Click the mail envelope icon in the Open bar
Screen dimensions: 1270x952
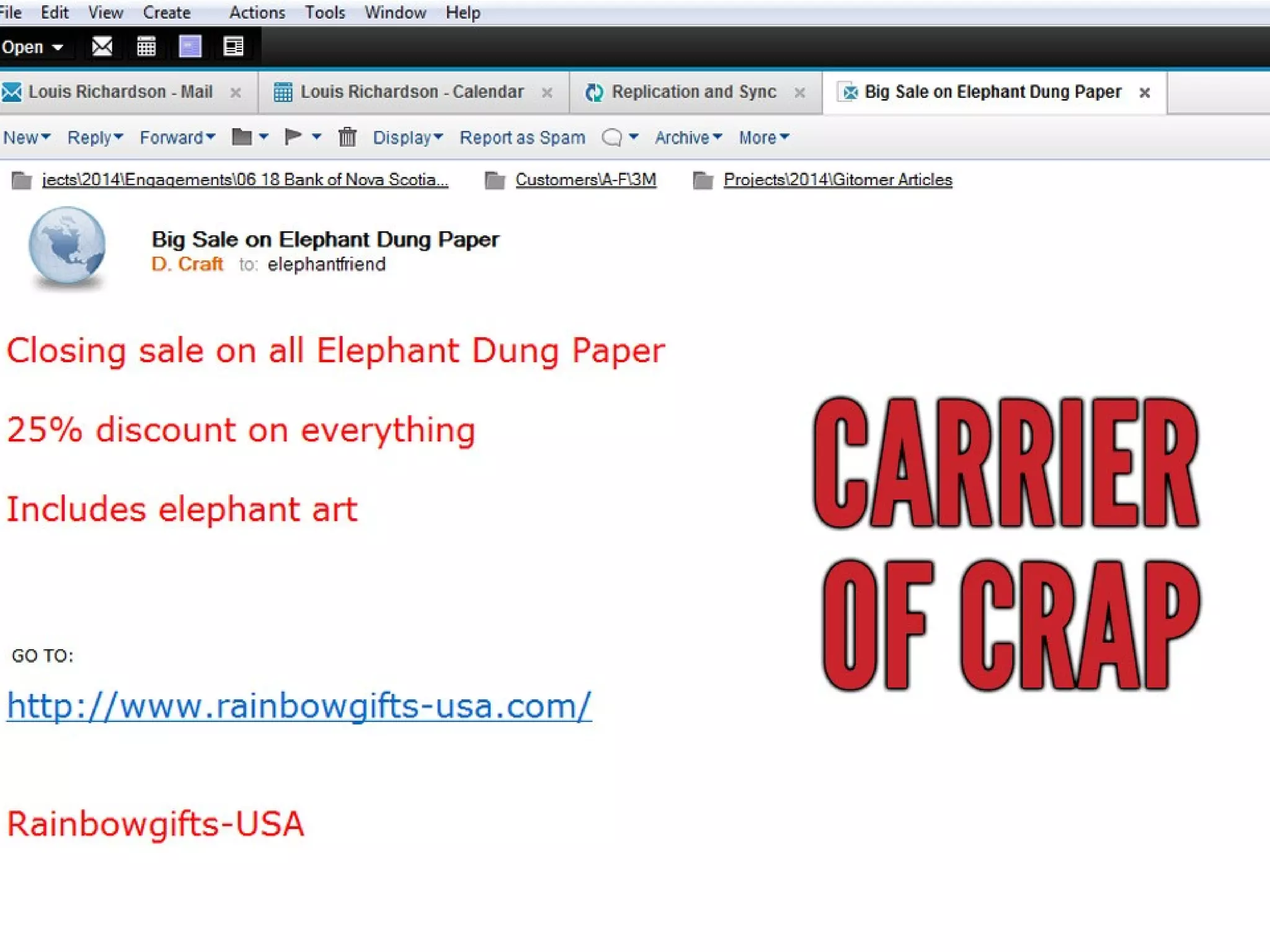pyautogui.click(x=102, y=46)
